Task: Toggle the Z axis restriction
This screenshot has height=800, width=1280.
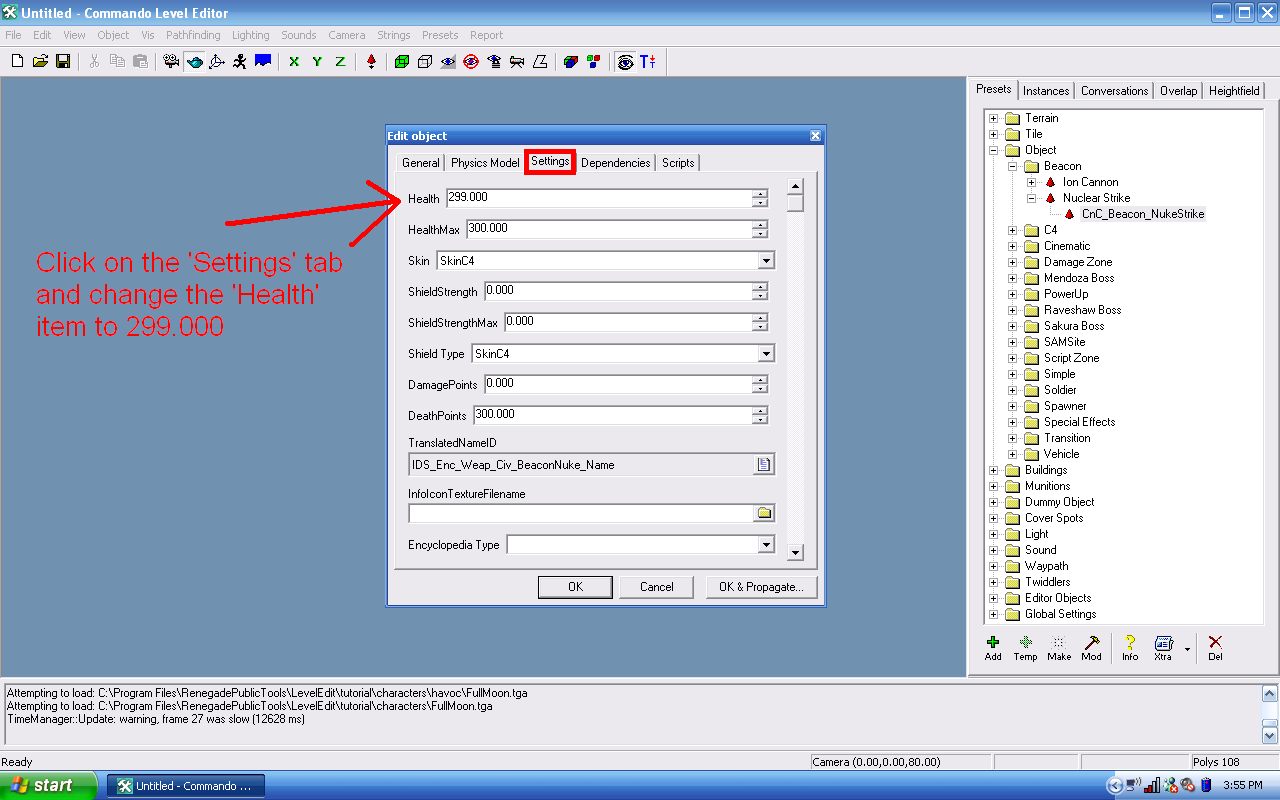Action: coord(340,62)
